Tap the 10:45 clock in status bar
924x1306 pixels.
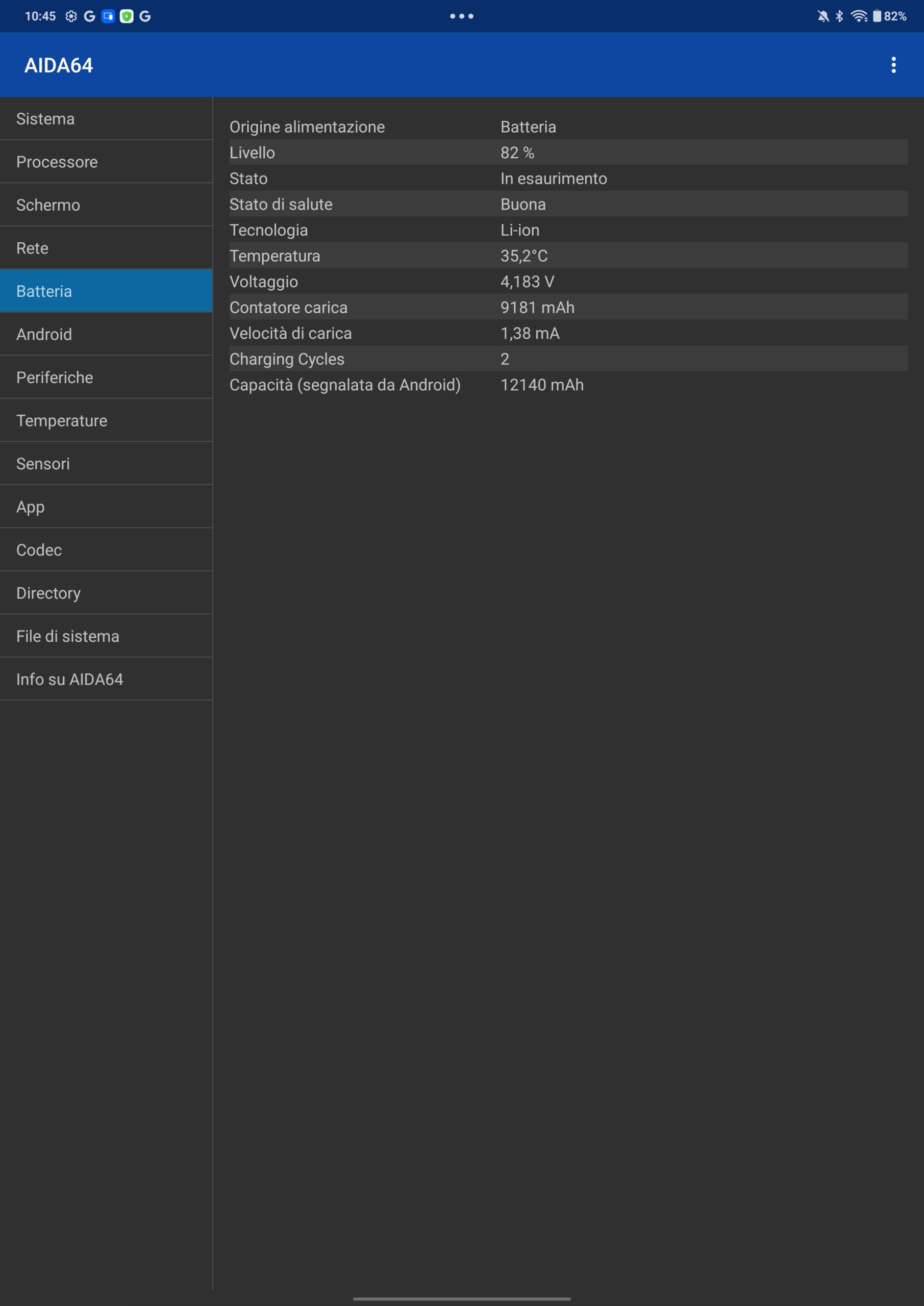[40, 16]
